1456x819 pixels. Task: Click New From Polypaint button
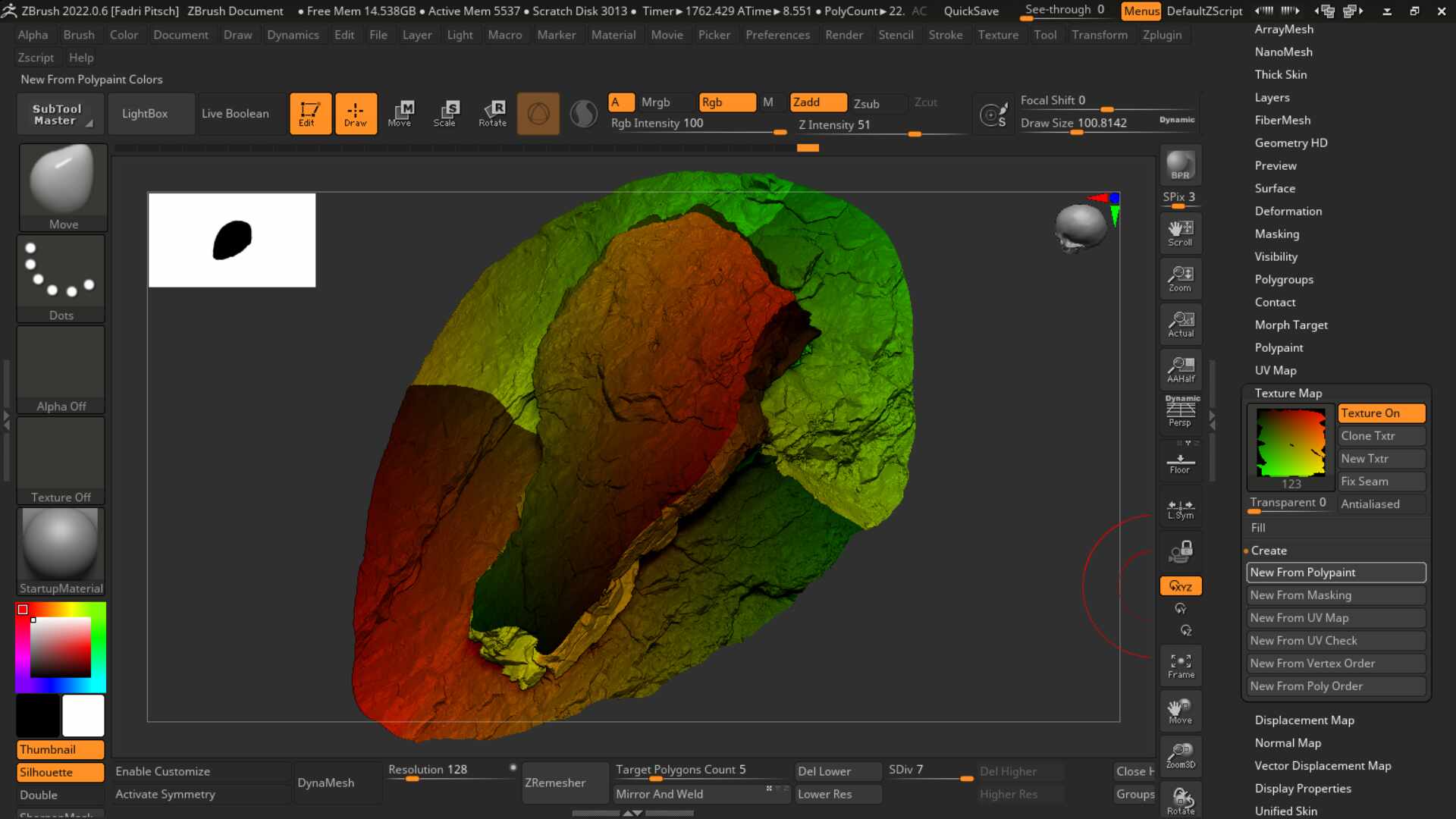[1335, 573]
